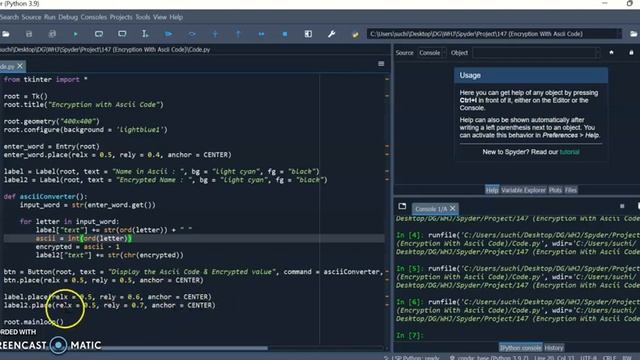Close the Code.py editor tab

[x=20, y=66]
